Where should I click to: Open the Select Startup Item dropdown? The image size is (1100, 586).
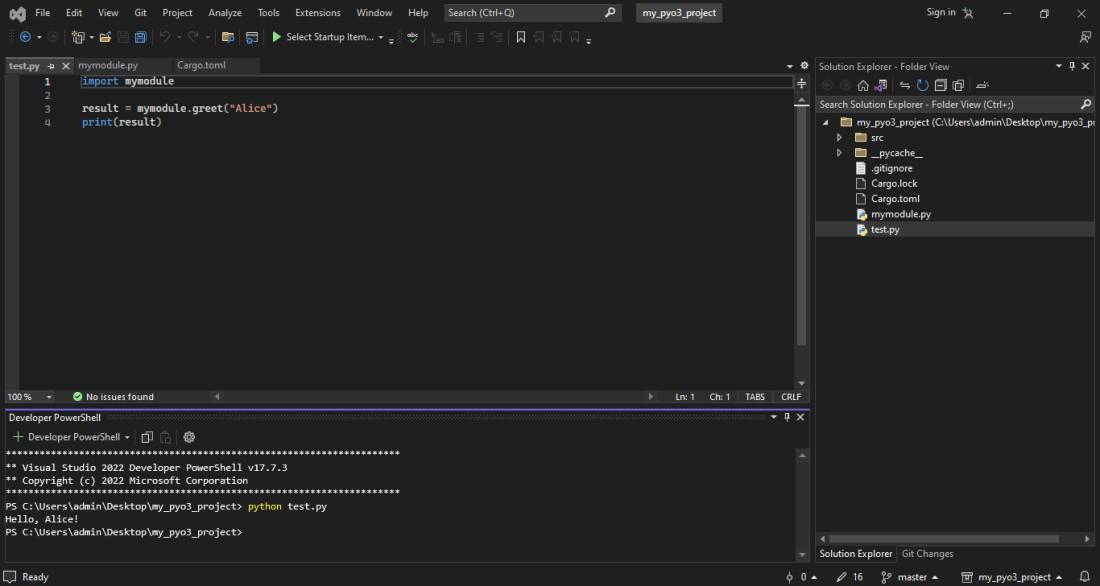pos(380,38)
